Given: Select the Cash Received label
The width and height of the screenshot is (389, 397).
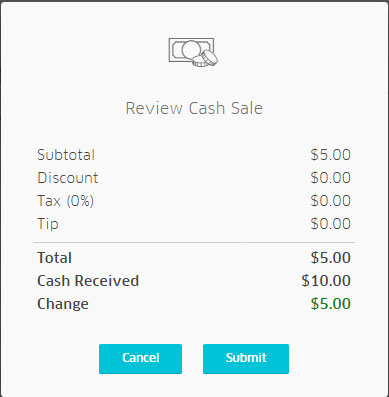Looking at the screenshot, I should pyautogui.click(x=88, y=281).
